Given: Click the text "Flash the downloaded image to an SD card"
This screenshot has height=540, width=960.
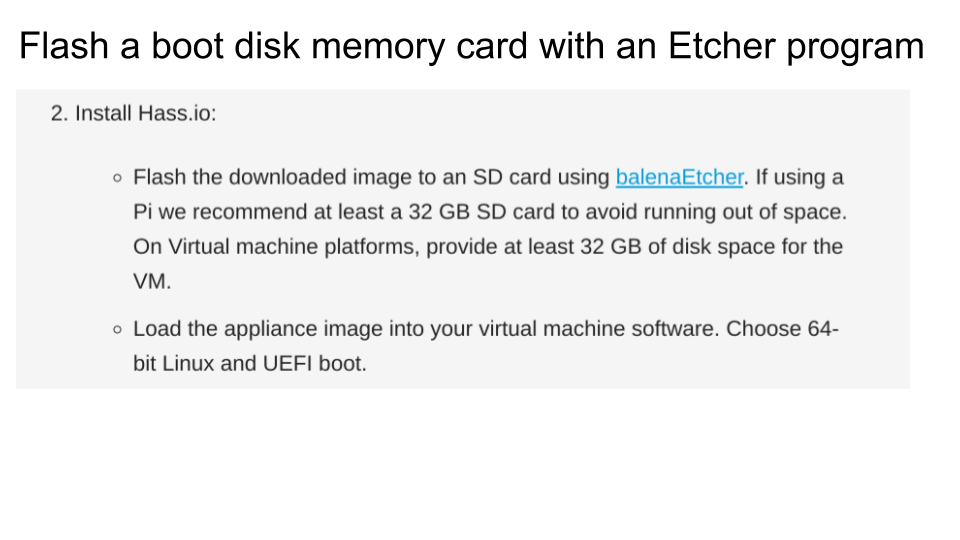Looking at the screenshot, I should [342, 177].
